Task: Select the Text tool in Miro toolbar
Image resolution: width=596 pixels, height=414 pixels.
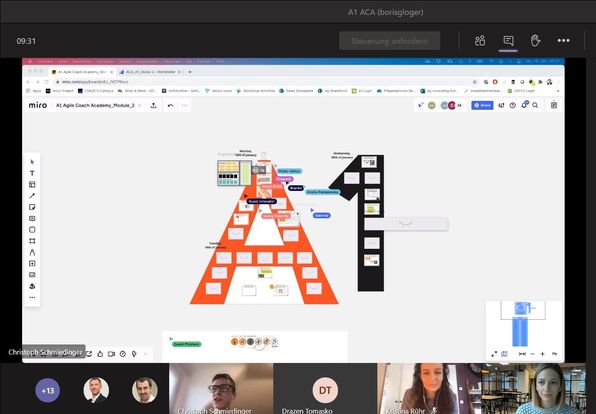Action: click(32, 173)
